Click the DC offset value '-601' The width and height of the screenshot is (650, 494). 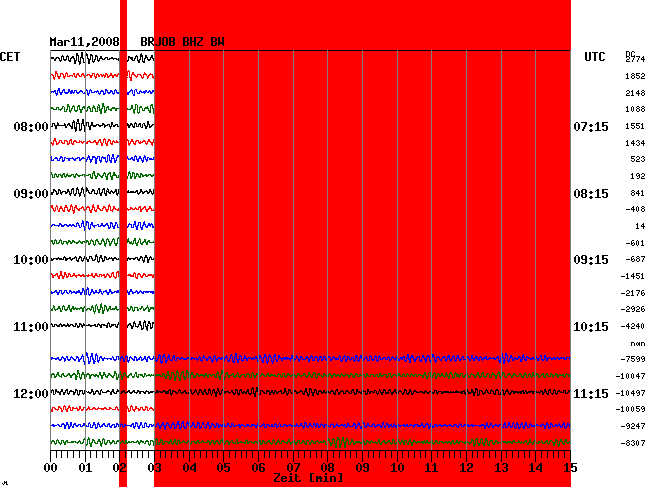coord(635,243)
